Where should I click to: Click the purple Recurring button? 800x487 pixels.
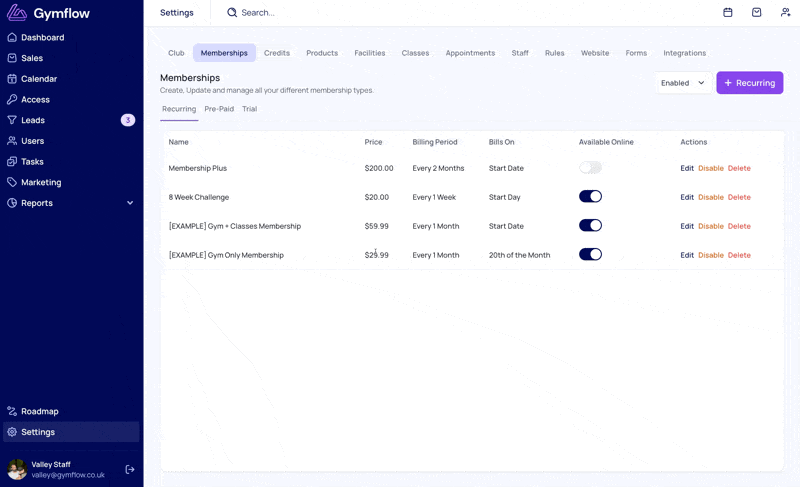click(x=749, y=83)
